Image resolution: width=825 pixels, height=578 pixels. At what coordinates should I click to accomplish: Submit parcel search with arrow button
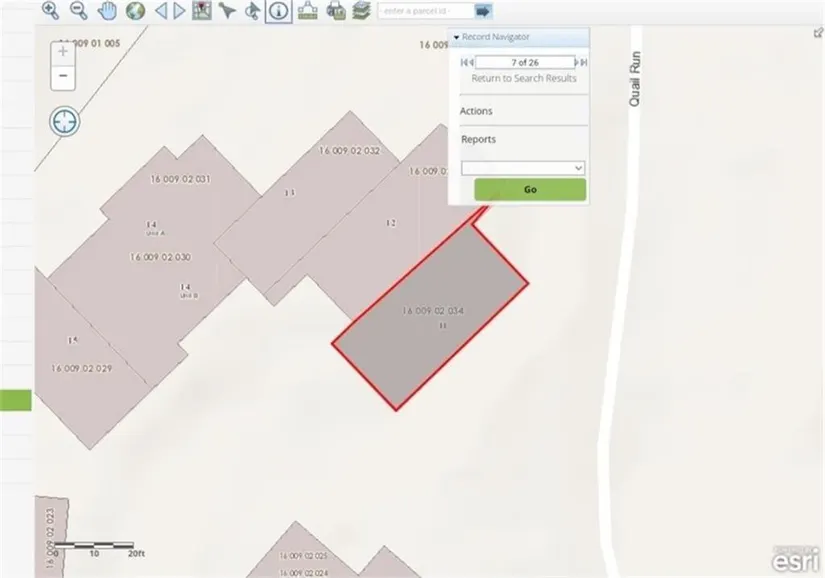(x=483, y=11)
